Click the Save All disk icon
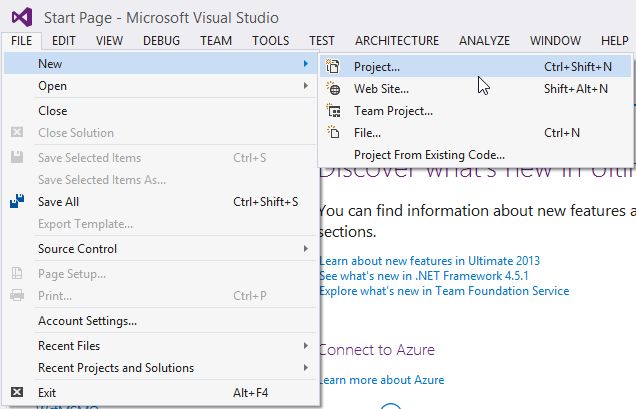 click(x=17, y=201)
